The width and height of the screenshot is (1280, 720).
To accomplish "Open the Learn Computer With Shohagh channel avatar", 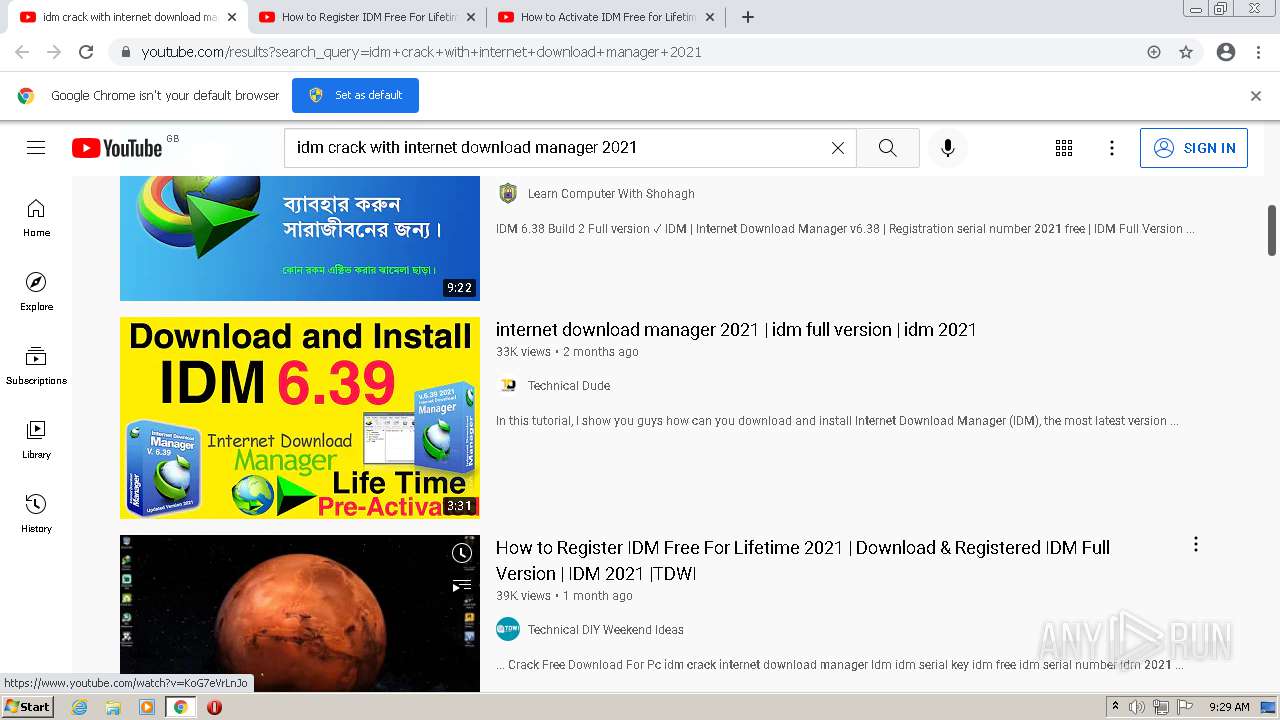I will coord(508,194).
